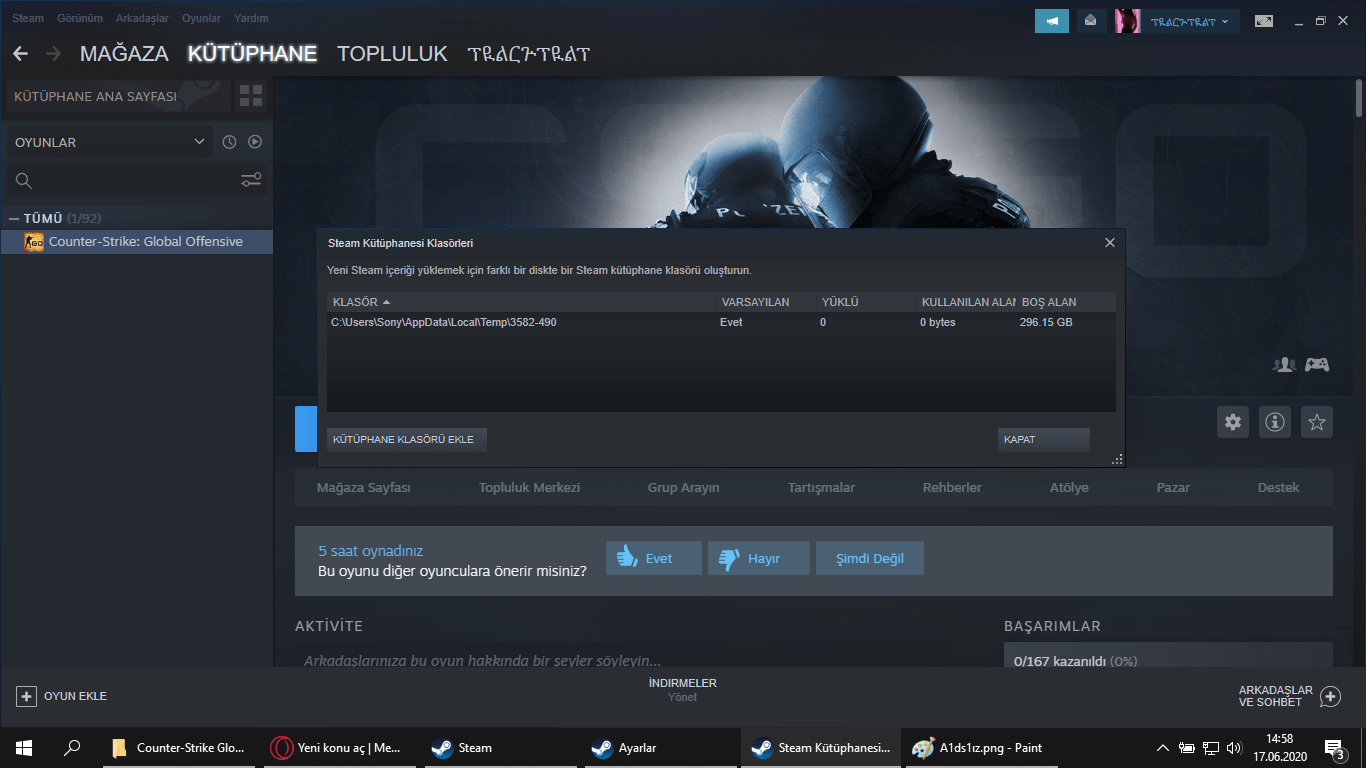Open the account username dropdown

pyautogui.click(x=1190, y=21)
